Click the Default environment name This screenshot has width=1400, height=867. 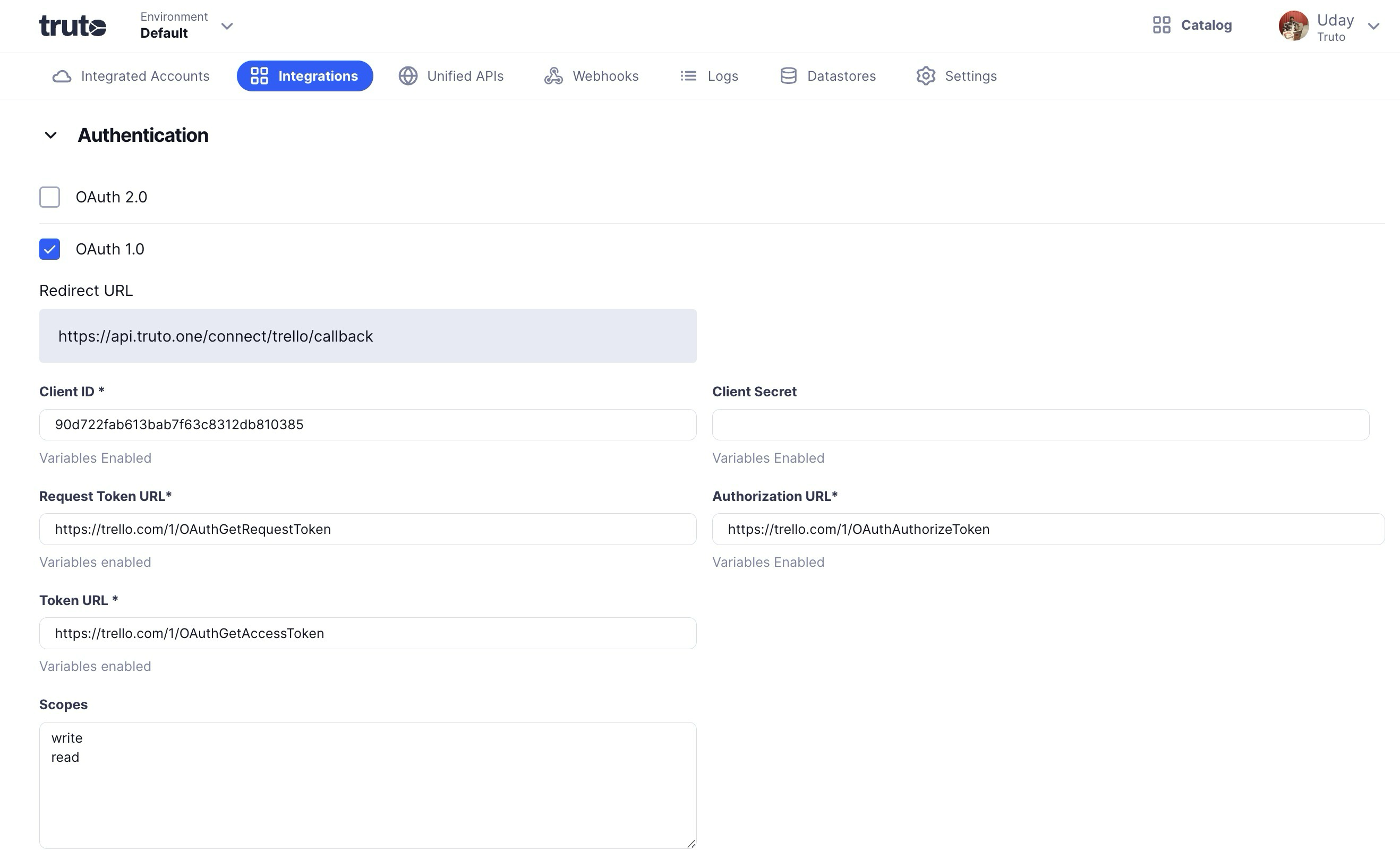[164, 33]
